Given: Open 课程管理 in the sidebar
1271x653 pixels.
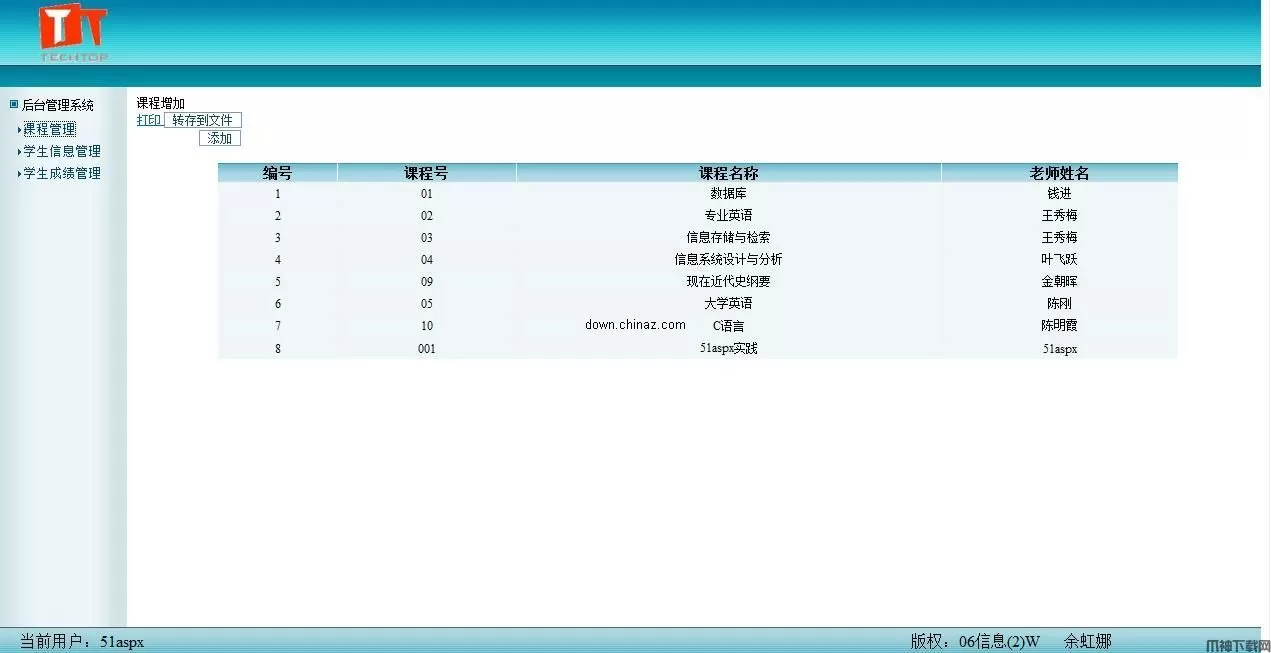Looking at the screenshot, I should pos(48,128).
